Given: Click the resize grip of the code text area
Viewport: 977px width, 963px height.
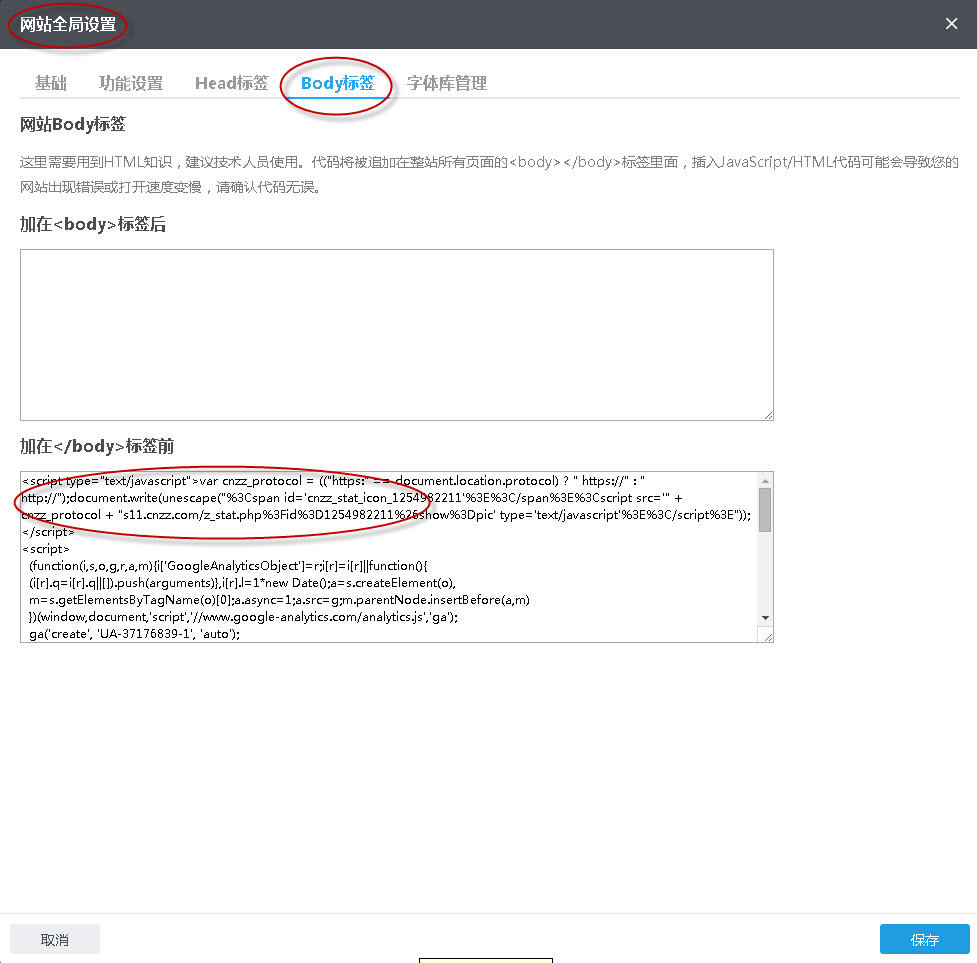Looking at the screenshot, I should click(x=768, y=637).
